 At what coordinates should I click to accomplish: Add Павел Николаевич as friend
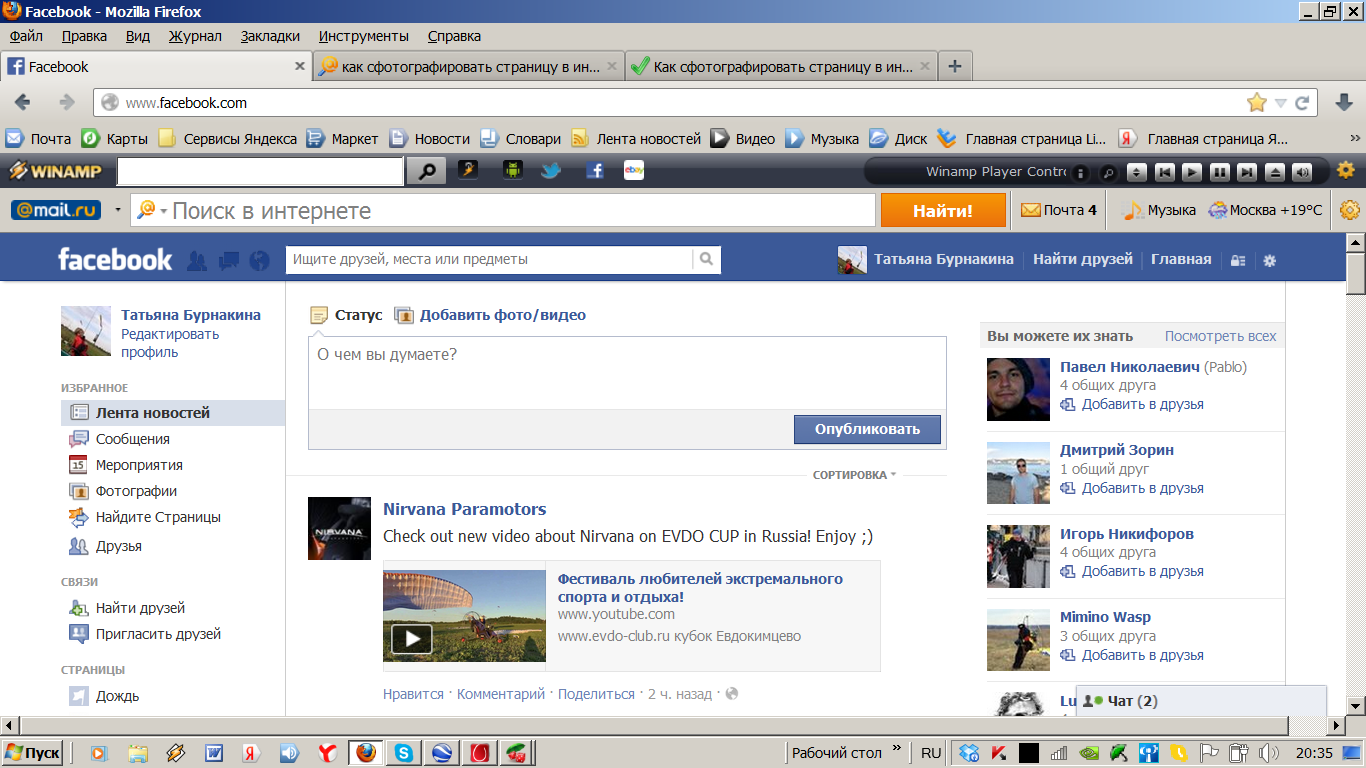(1142, 404)
